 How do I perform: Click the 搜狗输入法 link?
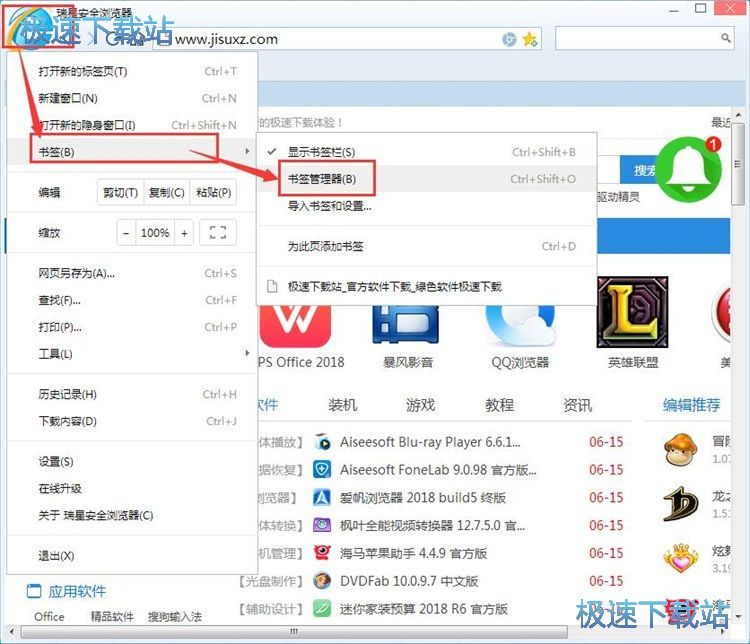(175, 617)
